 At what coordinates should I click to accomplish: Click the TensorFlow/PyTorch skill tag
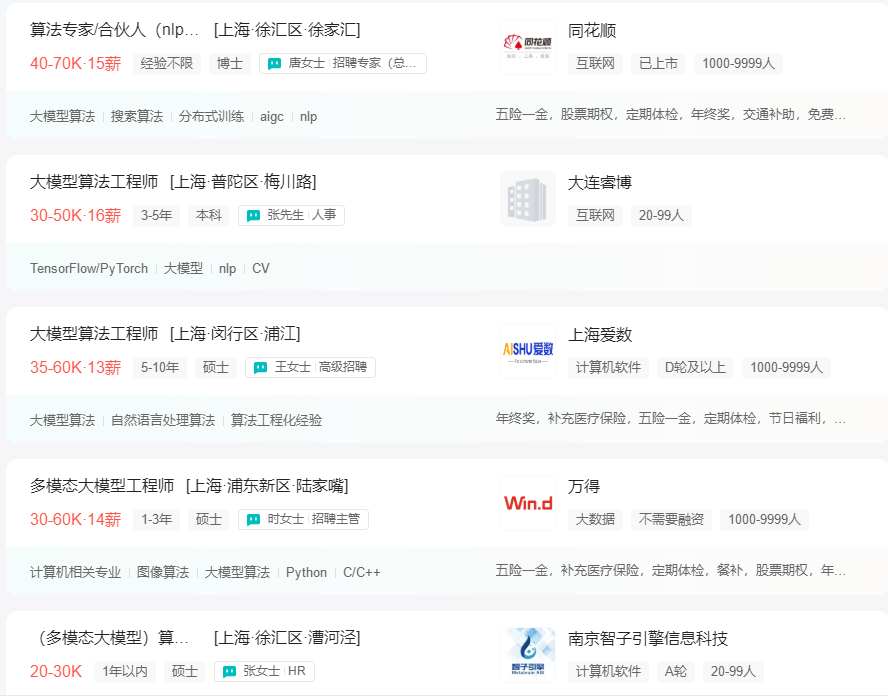89,268
